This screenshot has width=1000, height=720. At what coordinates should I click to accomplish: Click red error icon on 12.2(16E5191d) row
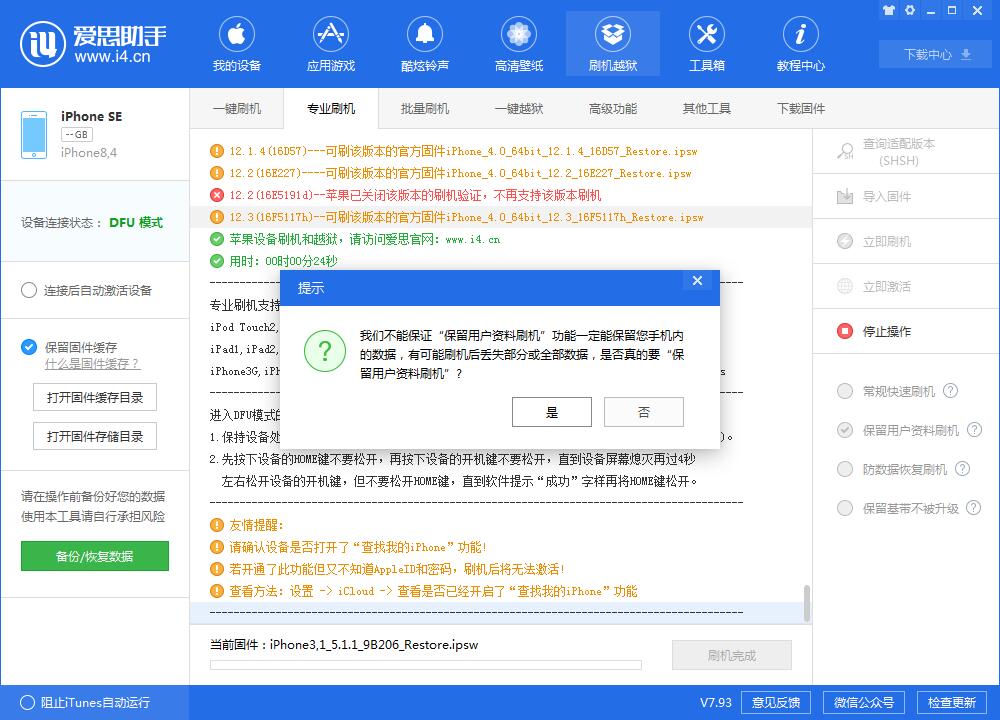(x=217, y=195)
